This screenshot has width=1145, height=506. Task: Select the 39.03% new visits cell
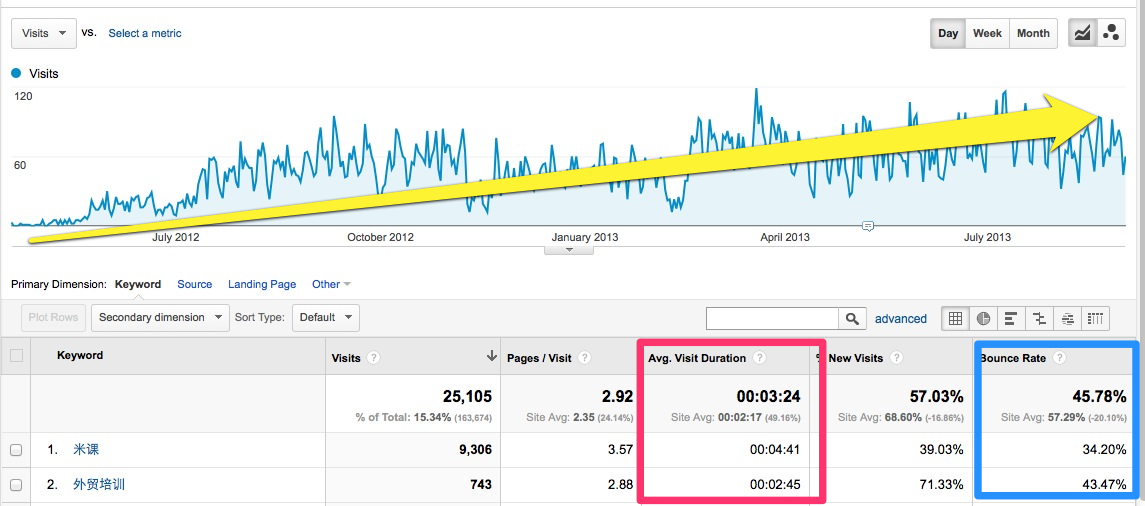(x=941, y=450)
